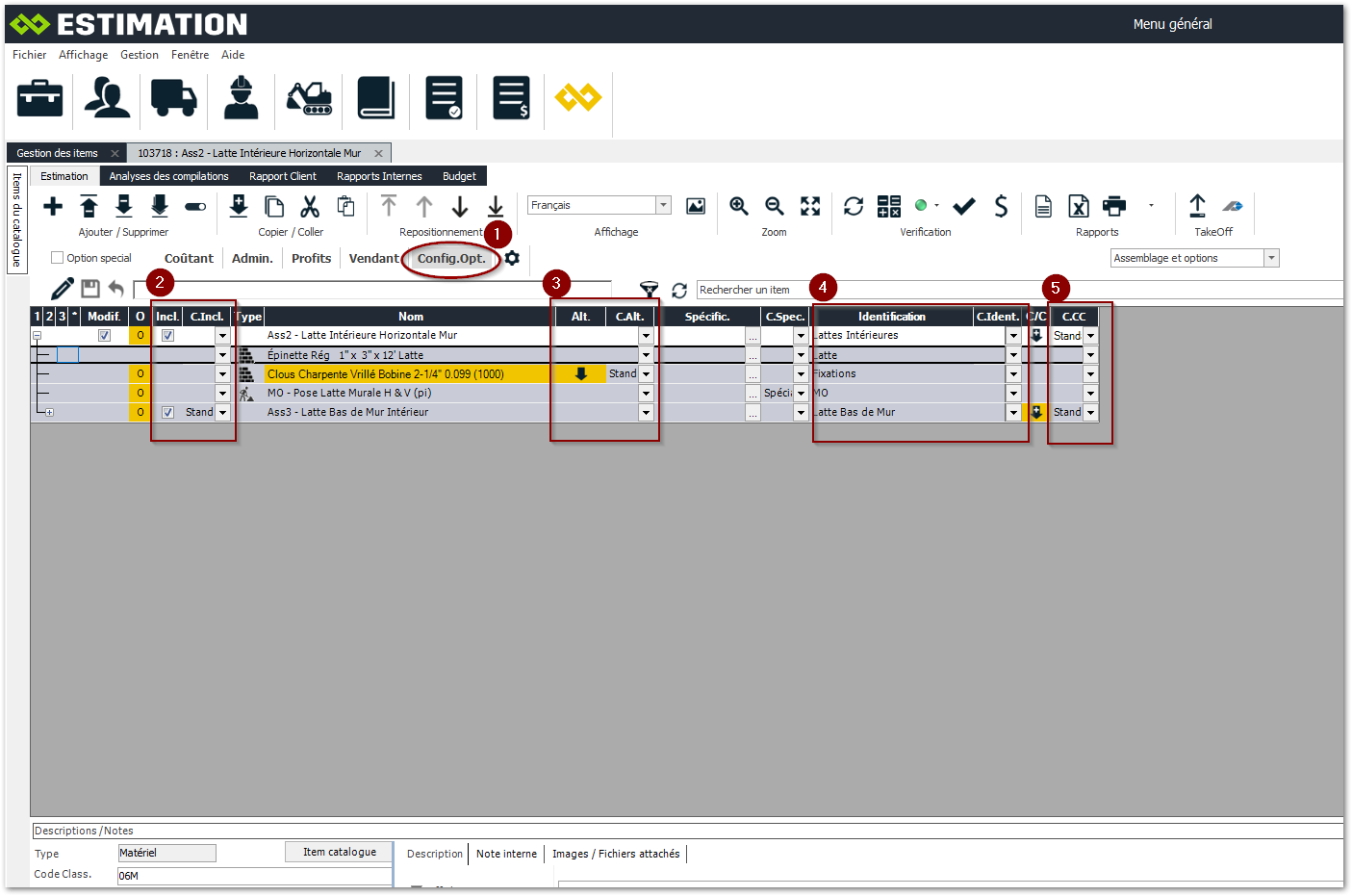This screenshot has width=1352, height=896.
Task: Toggle Incl. checkbox for Ass2 row
Action: click(x=167, y=336)
